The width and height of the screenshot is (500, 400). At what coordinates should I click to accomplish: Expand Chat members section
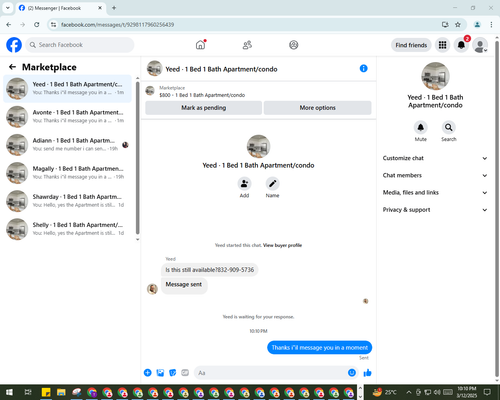coord(435,175)
